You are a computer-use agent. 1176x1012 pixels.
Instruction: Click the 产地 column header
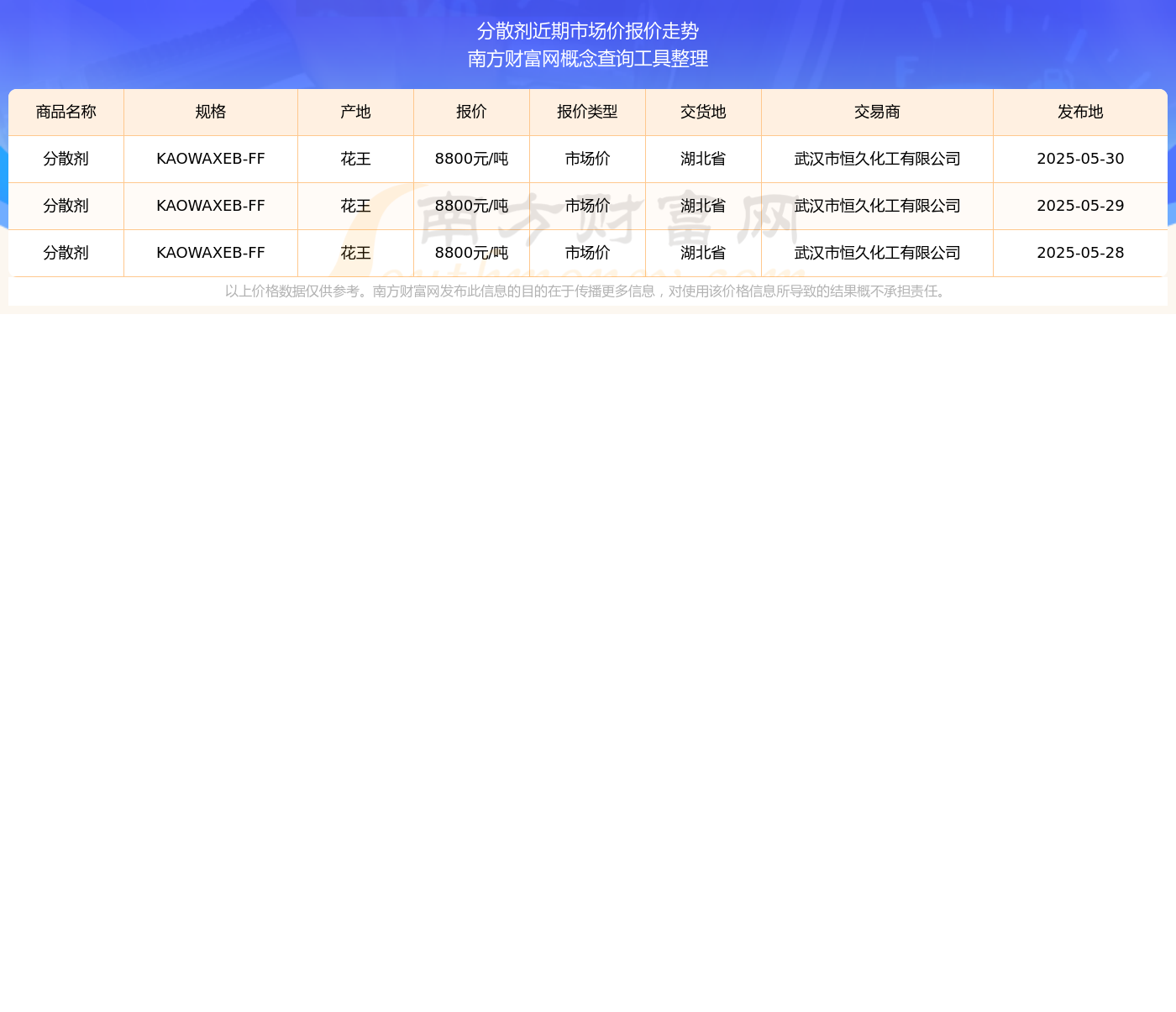click(x=356, y=113)
